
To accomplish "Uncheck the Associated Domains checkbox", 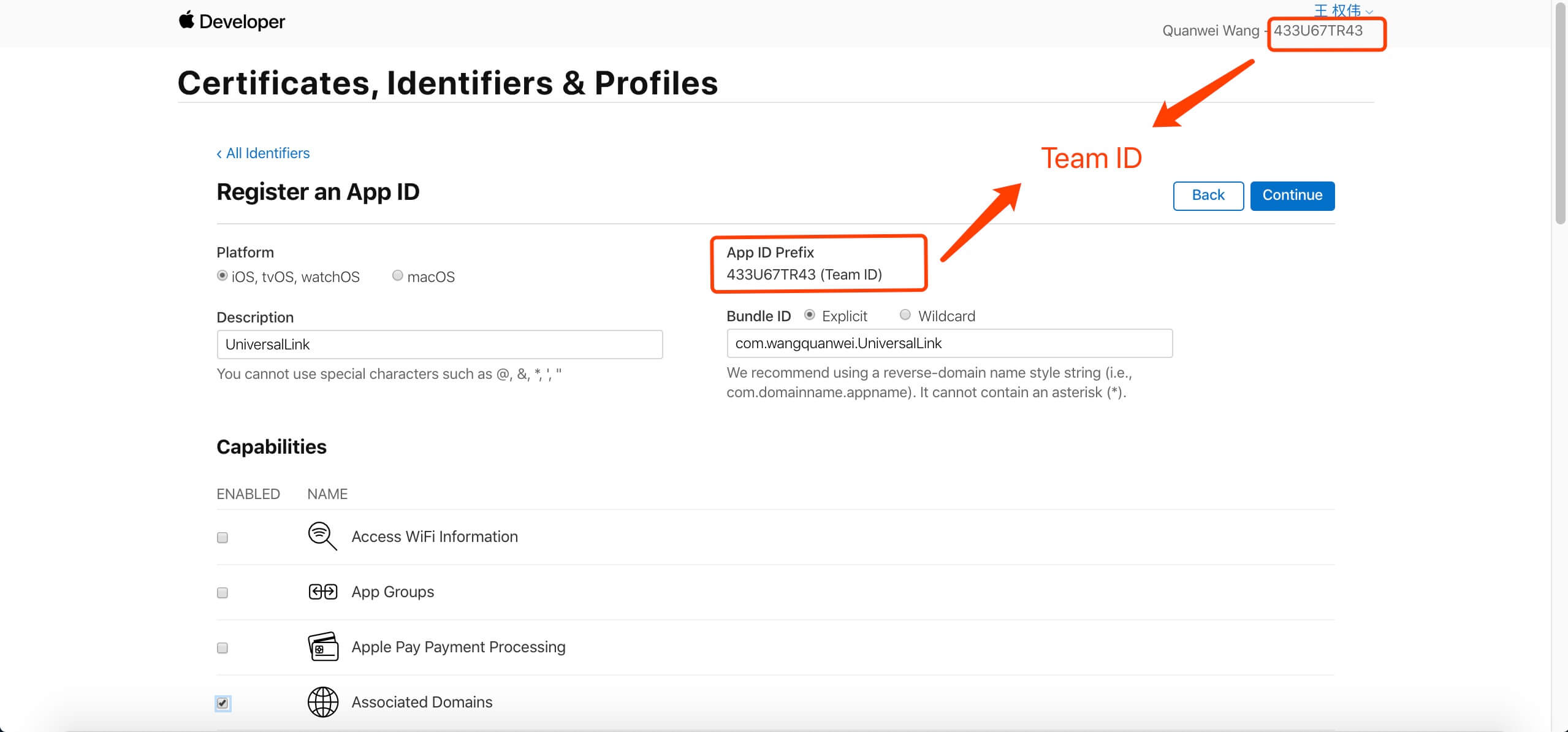I will [223, 703].
